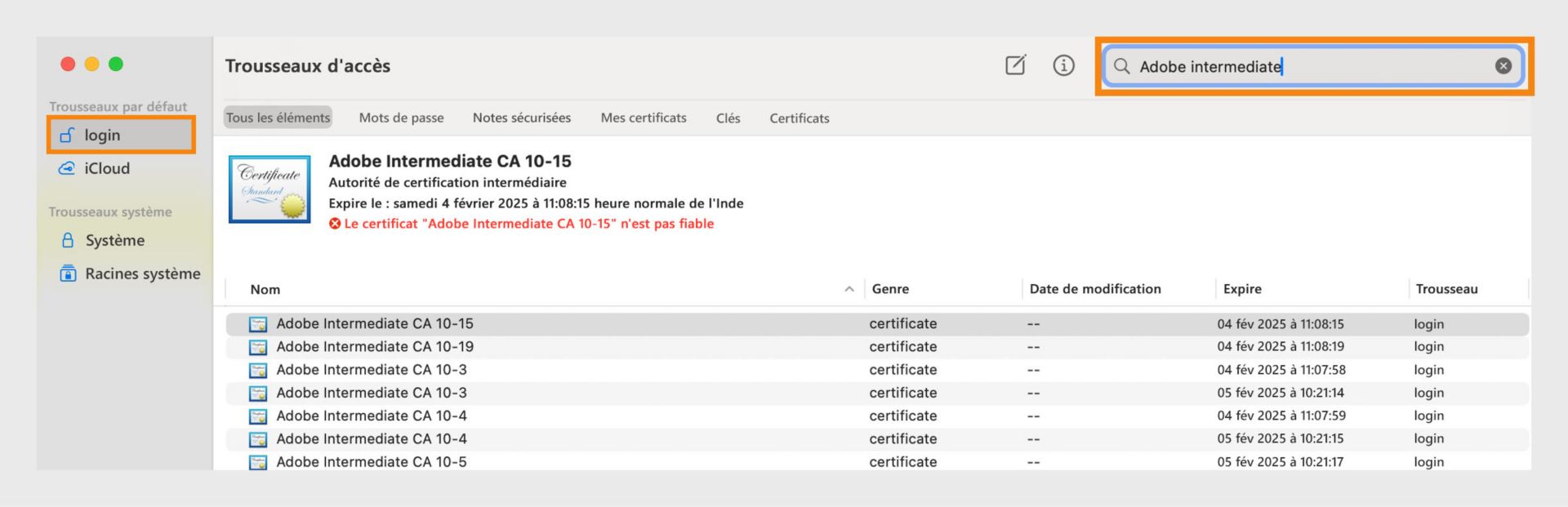This screenshot has height=507, width=1568.
Task: Sort by the Genre column header
Action: tap(890, 289)
